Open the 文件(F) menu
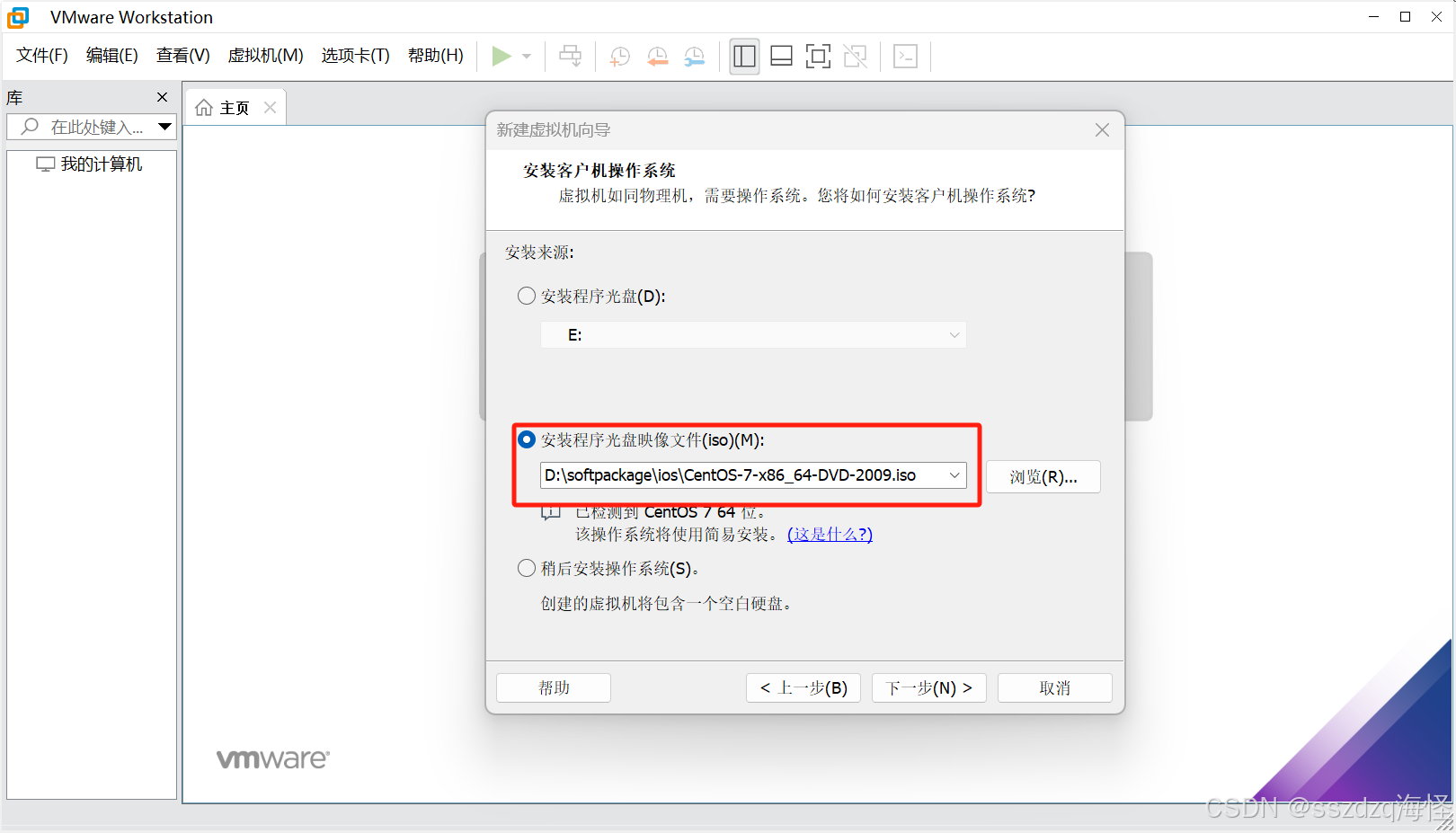Image resolution: width=1456 pixels, height=833 pixels. 42,56
